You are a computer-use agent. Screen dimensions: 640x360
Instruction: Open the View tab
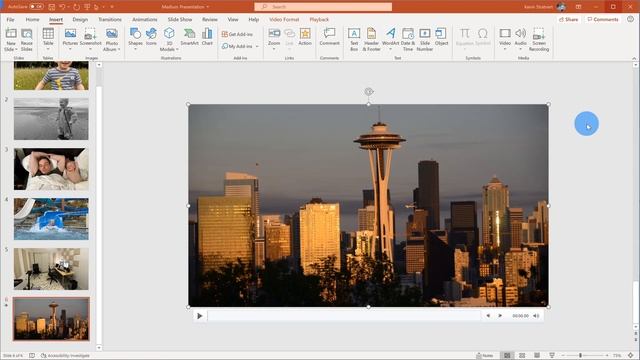coord(233,20)
